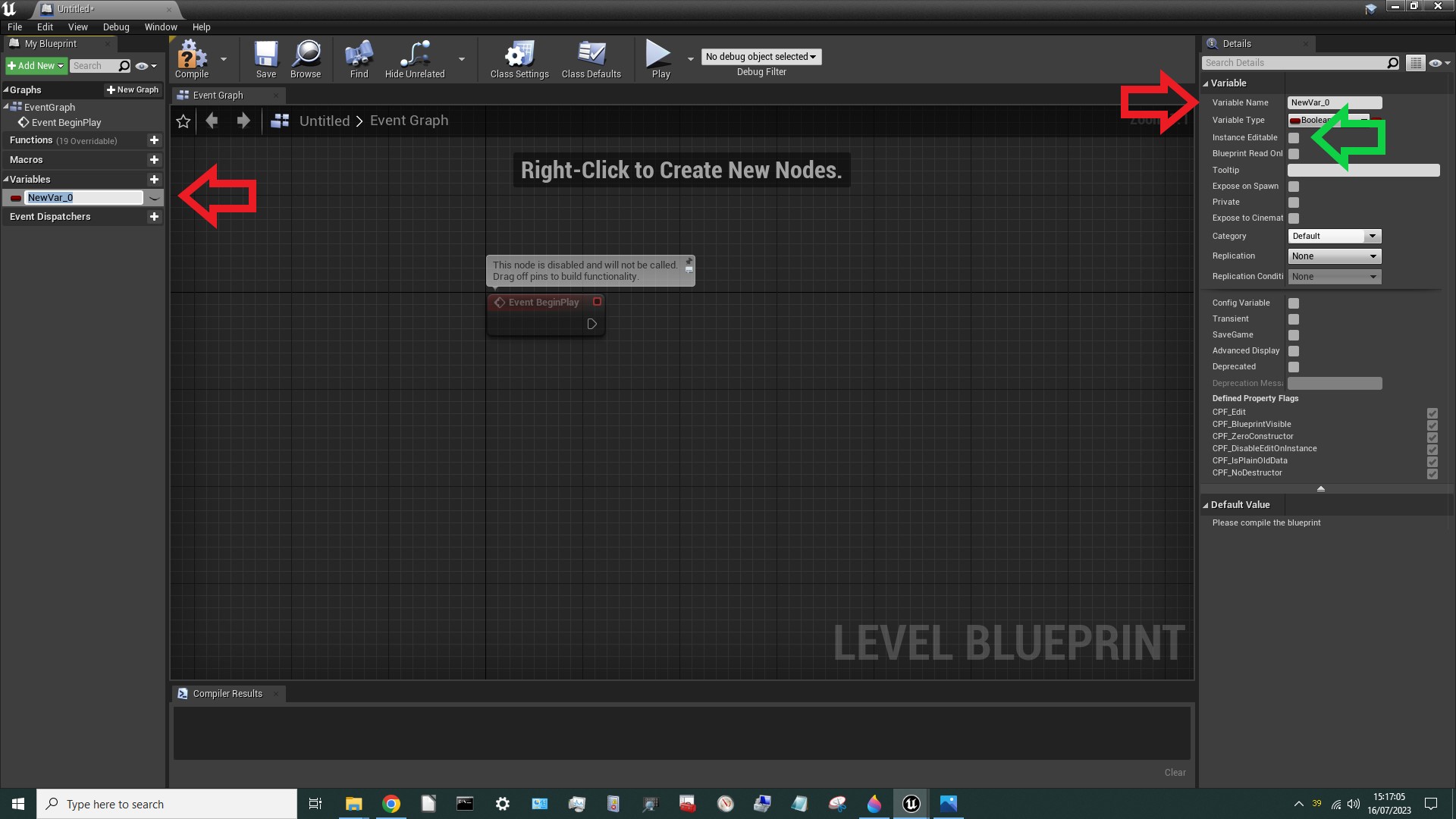Open the Category Default dropdown
Screen dimensions: 1456x819
click(x=1335, y=236)
